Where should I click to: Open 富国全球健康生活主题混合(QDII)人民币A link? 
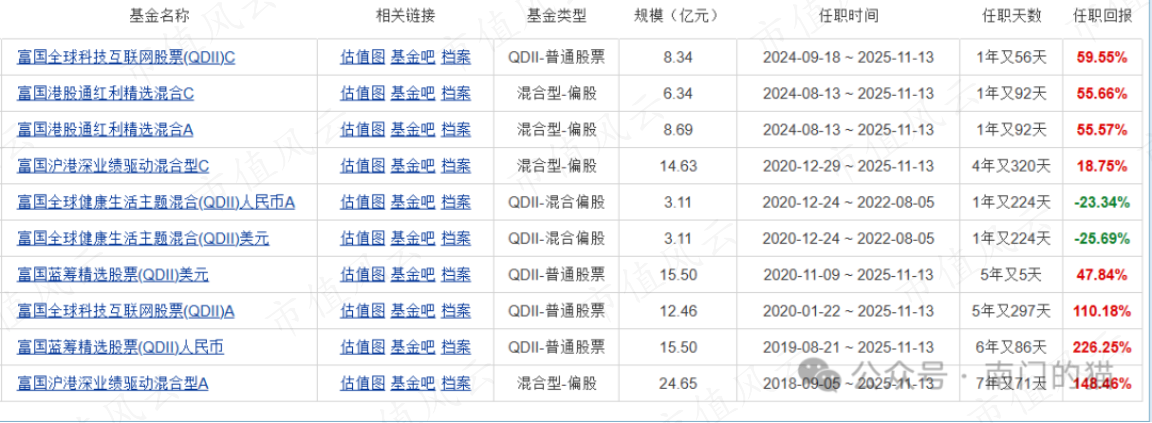pyautogui.click(x=156, y=202)
